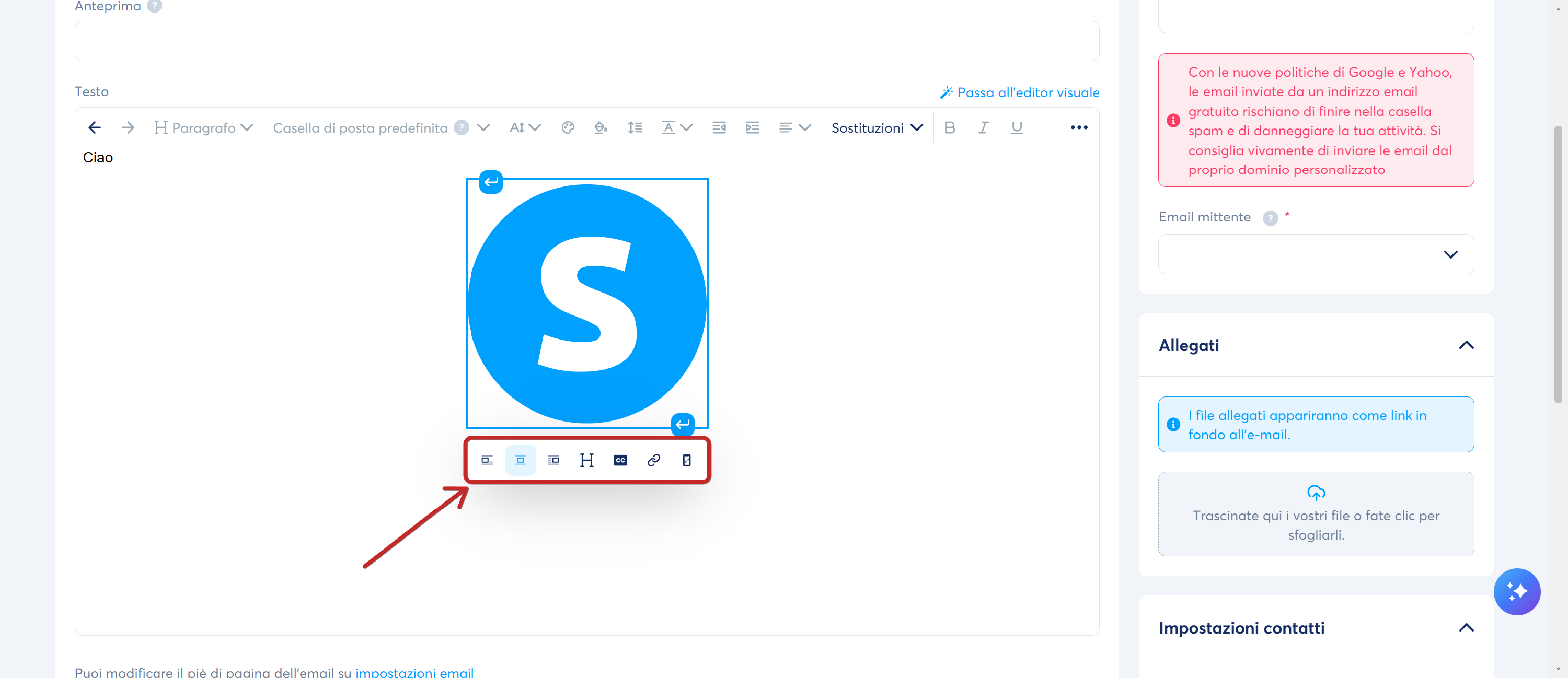The width and height of the screenshot is (1568, 678).
Task: Click the blue info icon in Allegati
Action: pyautogui.click(x=1173, y=425)
